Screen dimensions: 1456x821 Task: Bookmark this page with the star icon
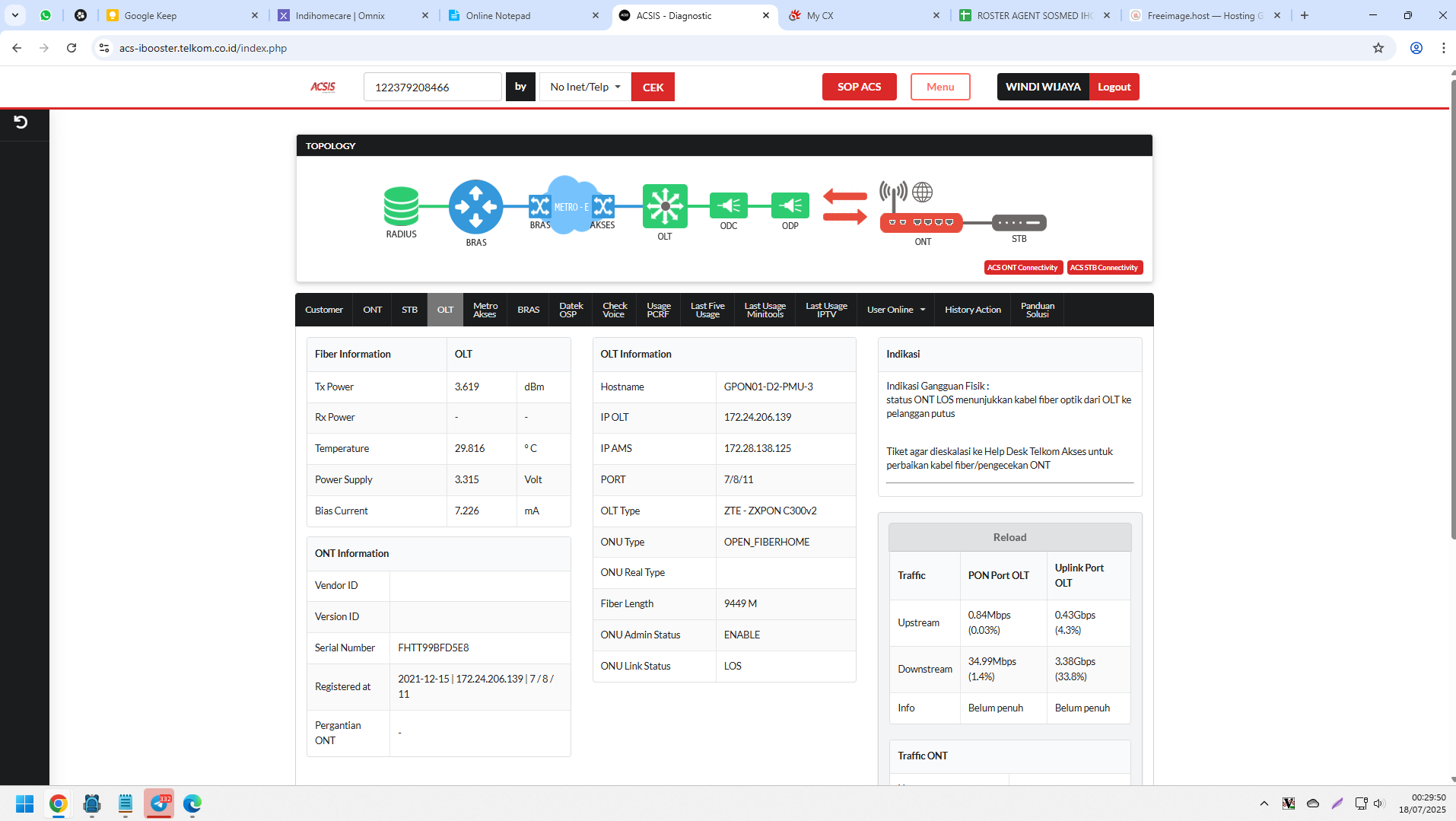click(1378, 48)
